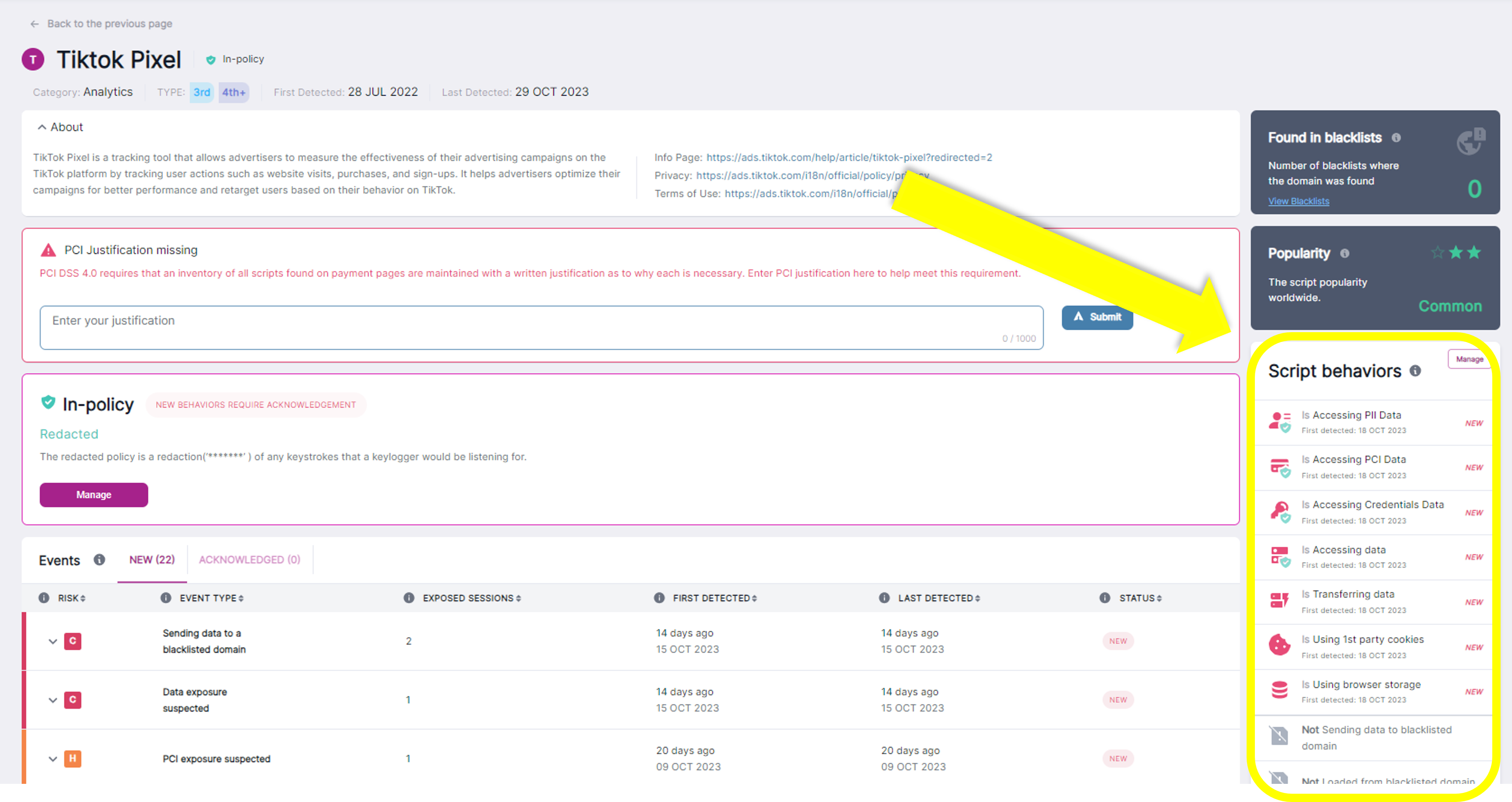This screenshot has height=802, width=1512.
Task: Click the browser storage database icon
Action: click(1280, 690)
